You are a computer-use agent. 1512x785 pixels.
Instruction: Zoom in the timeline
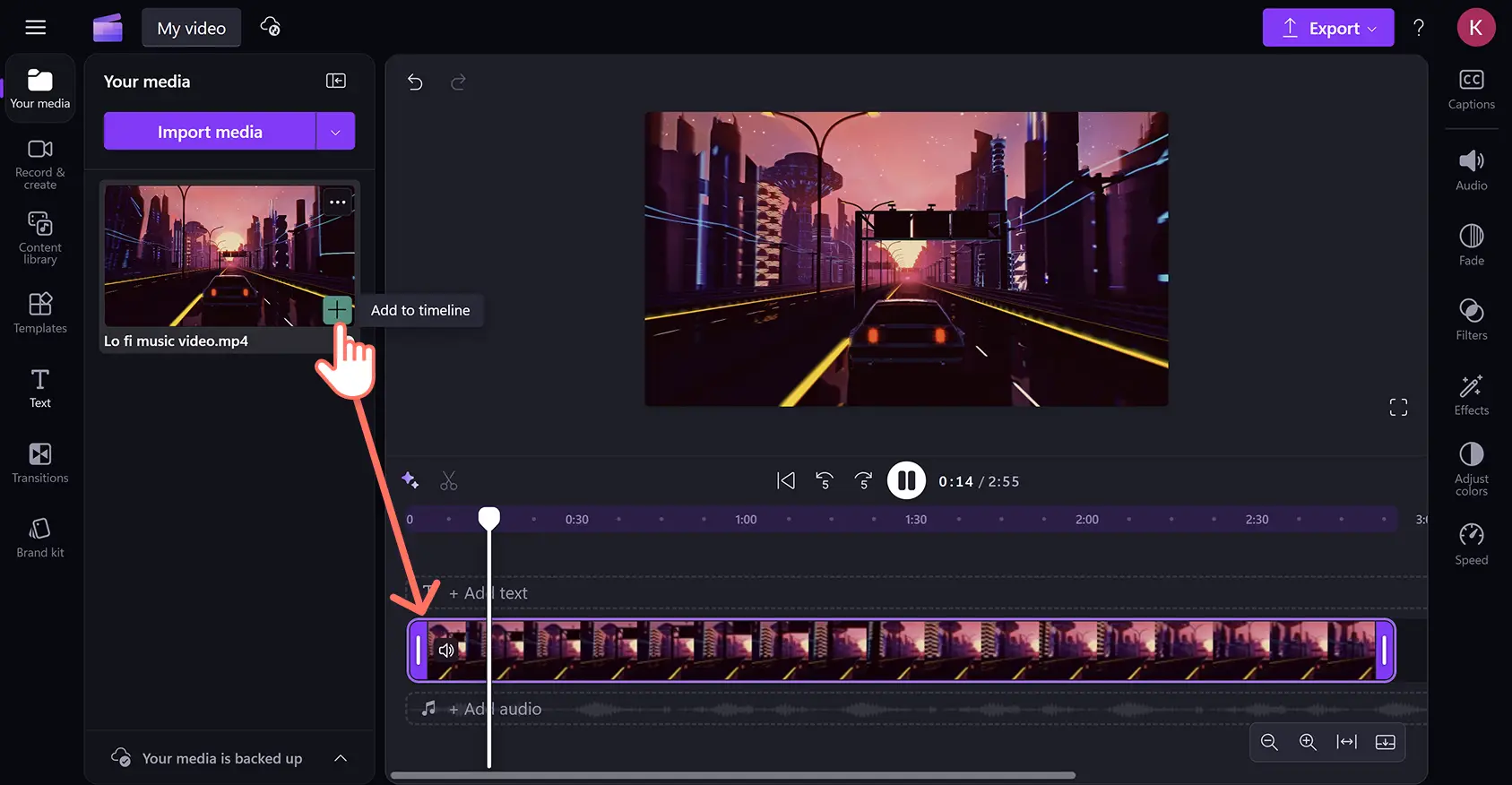click(x=1308, y=742)
